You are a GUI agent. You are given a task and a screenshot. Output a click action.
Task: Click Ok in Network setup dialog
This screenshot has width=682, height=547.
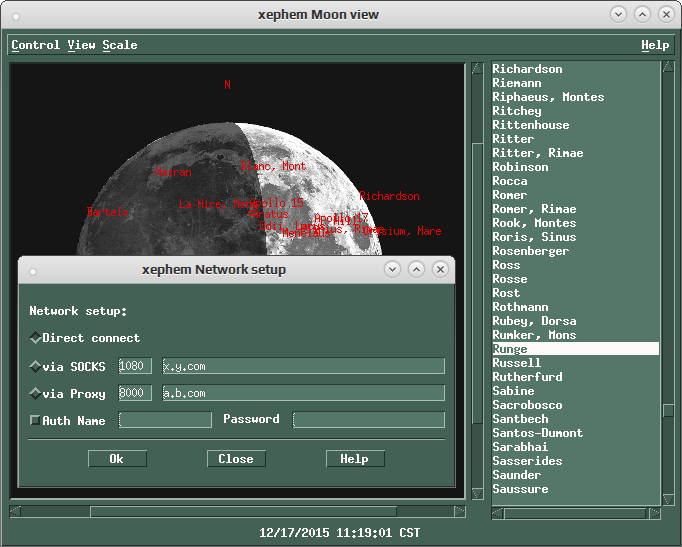click(117, 459)
